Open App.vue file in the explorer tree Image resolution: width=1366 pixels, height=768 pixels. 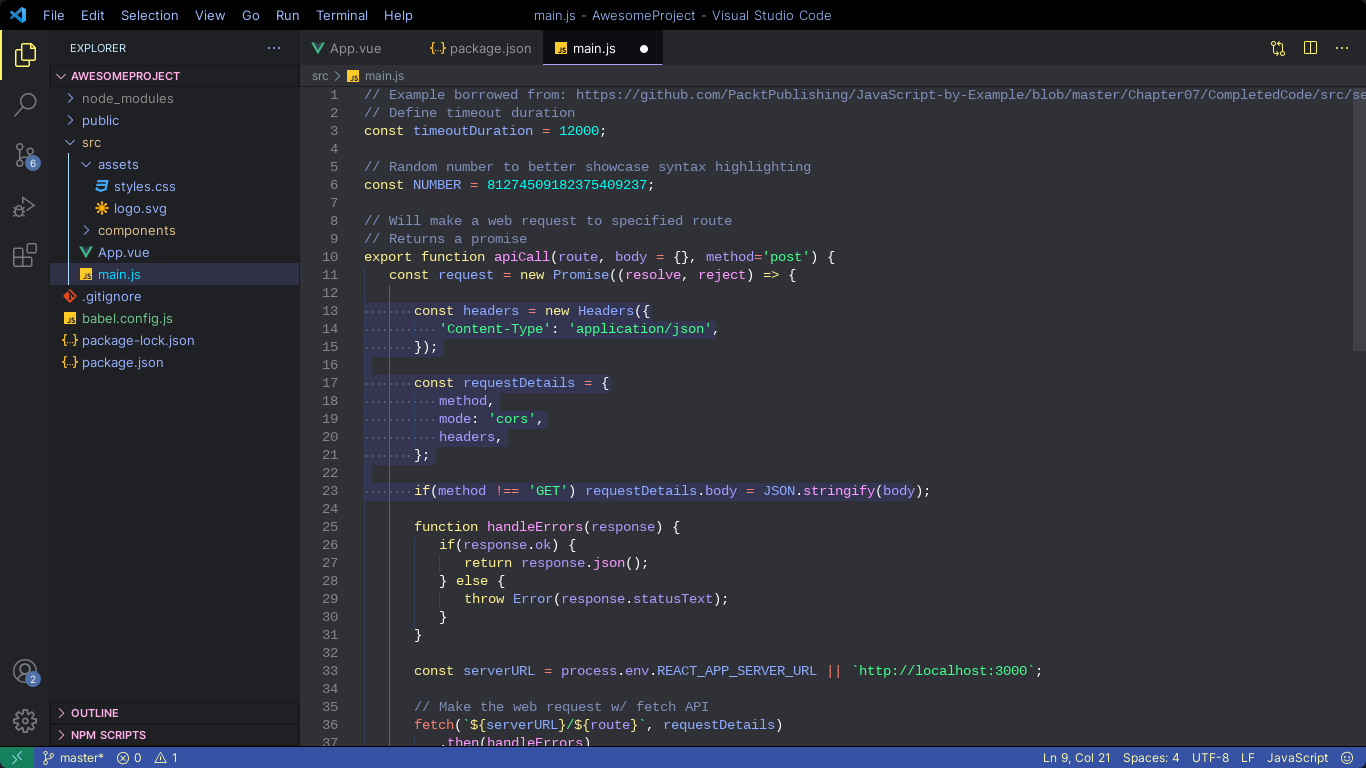tap(175, 252)
